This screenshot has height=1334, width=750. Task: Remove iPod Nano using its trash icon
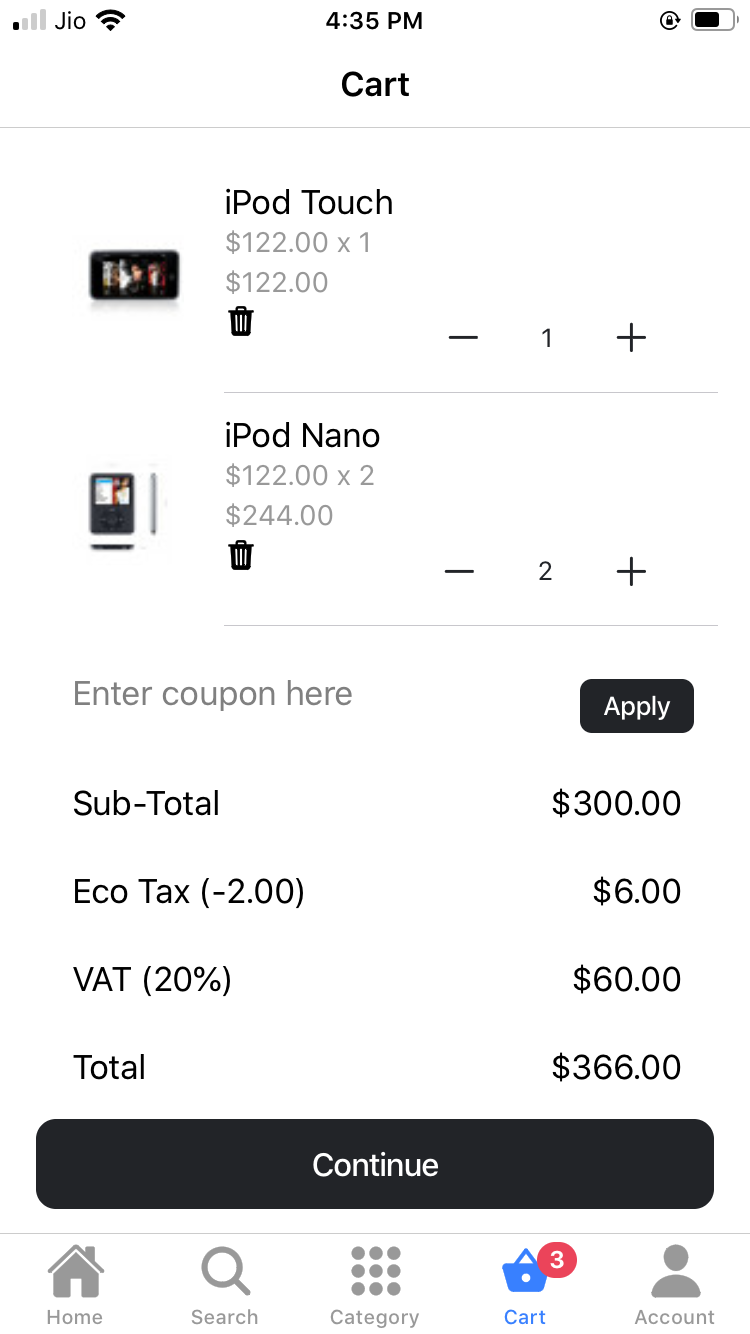[x=241, y=555]
